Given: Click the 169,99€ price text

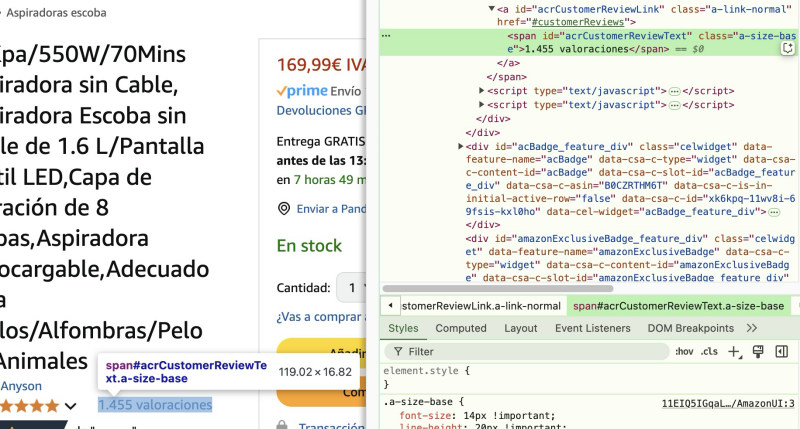Looking at the screenshot, I should (321, 65).
